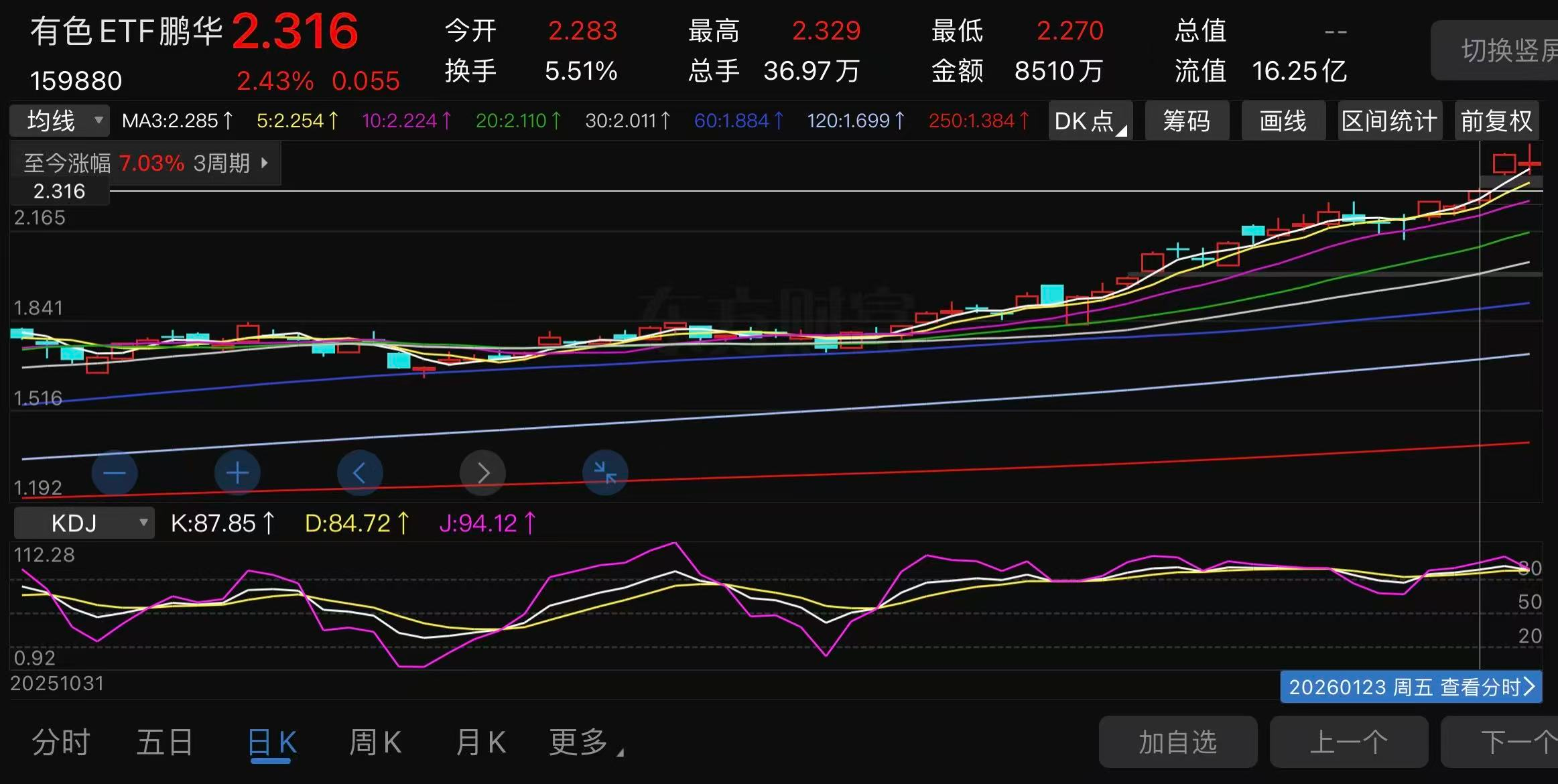Open 区间统计 interval statistics tool
This screenshot has width=1558, height=784.
point(1389,121)
